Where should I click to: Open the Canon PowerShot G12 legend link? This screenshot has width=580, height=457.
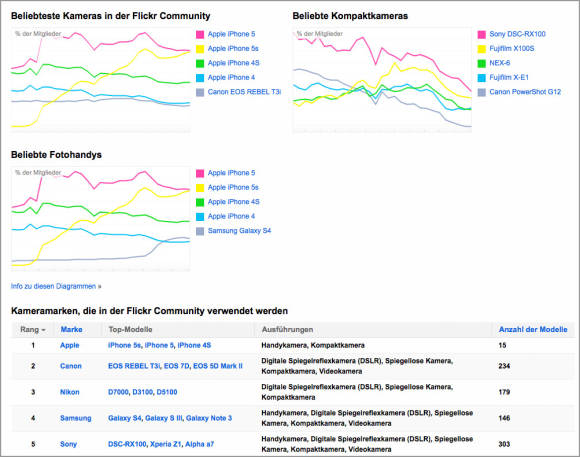(525, 92)
